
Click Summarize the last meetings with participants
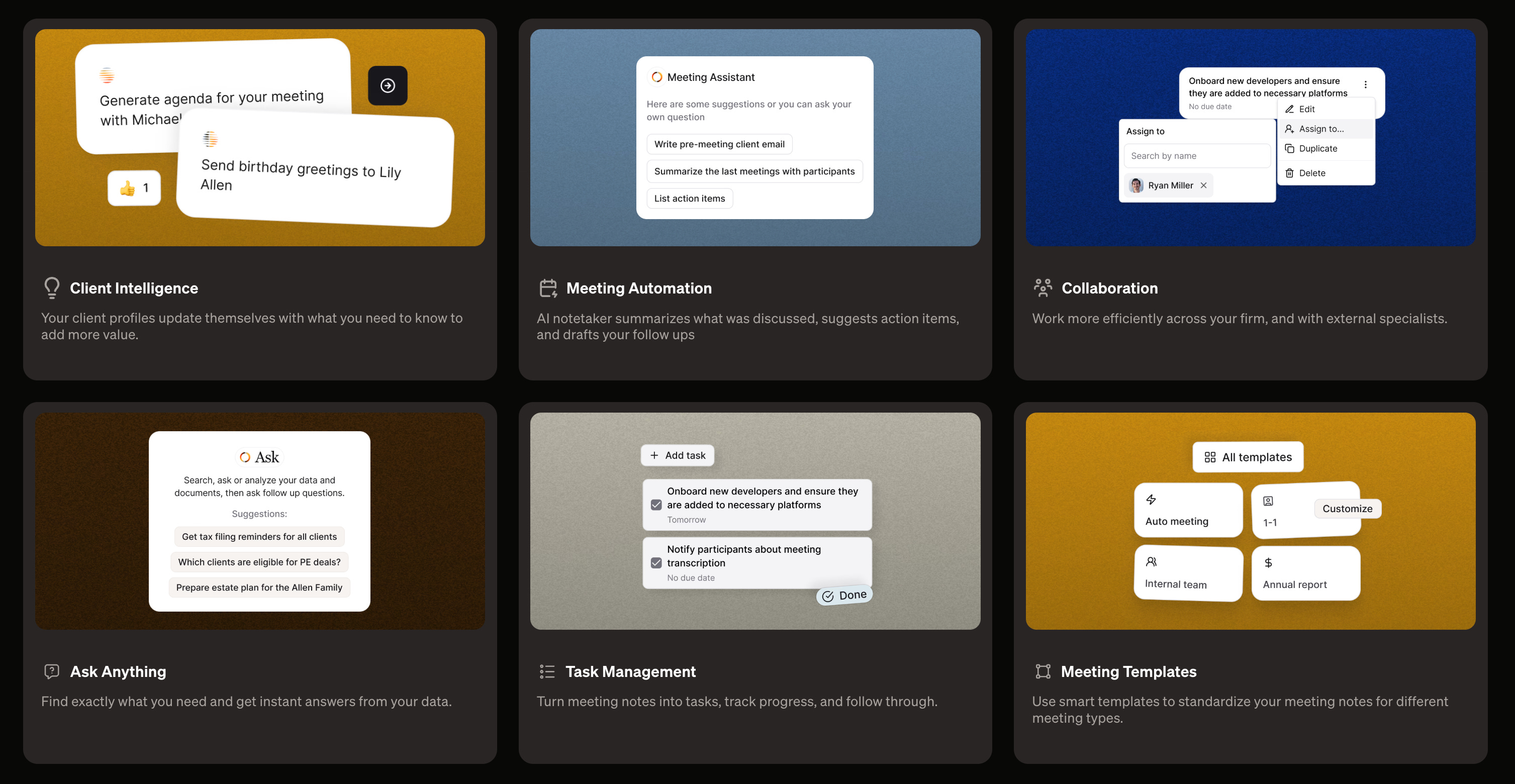coord(754,171)
